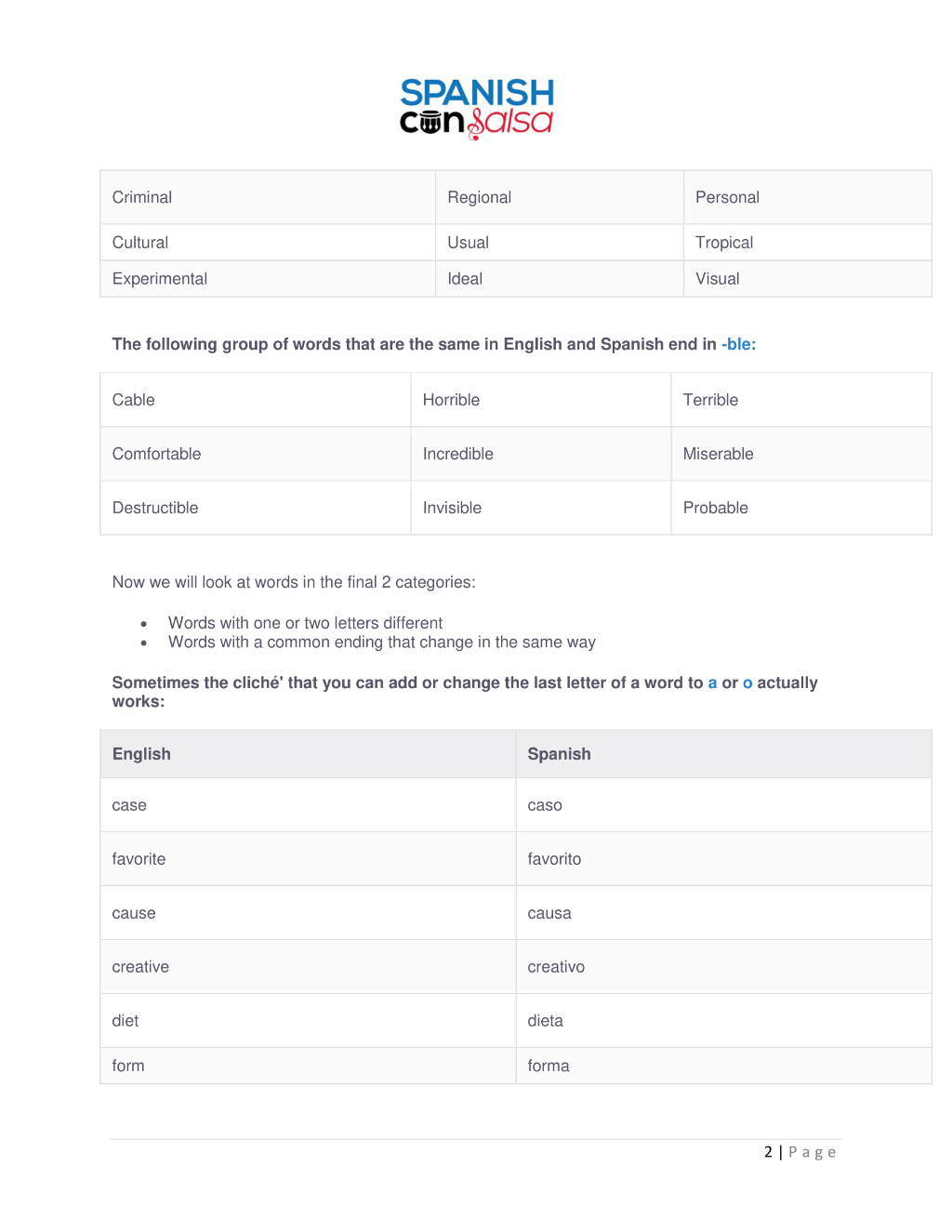952x1232 pixels.
Task: Click the blue letter o in the heading
Action: tap(747, 682)
